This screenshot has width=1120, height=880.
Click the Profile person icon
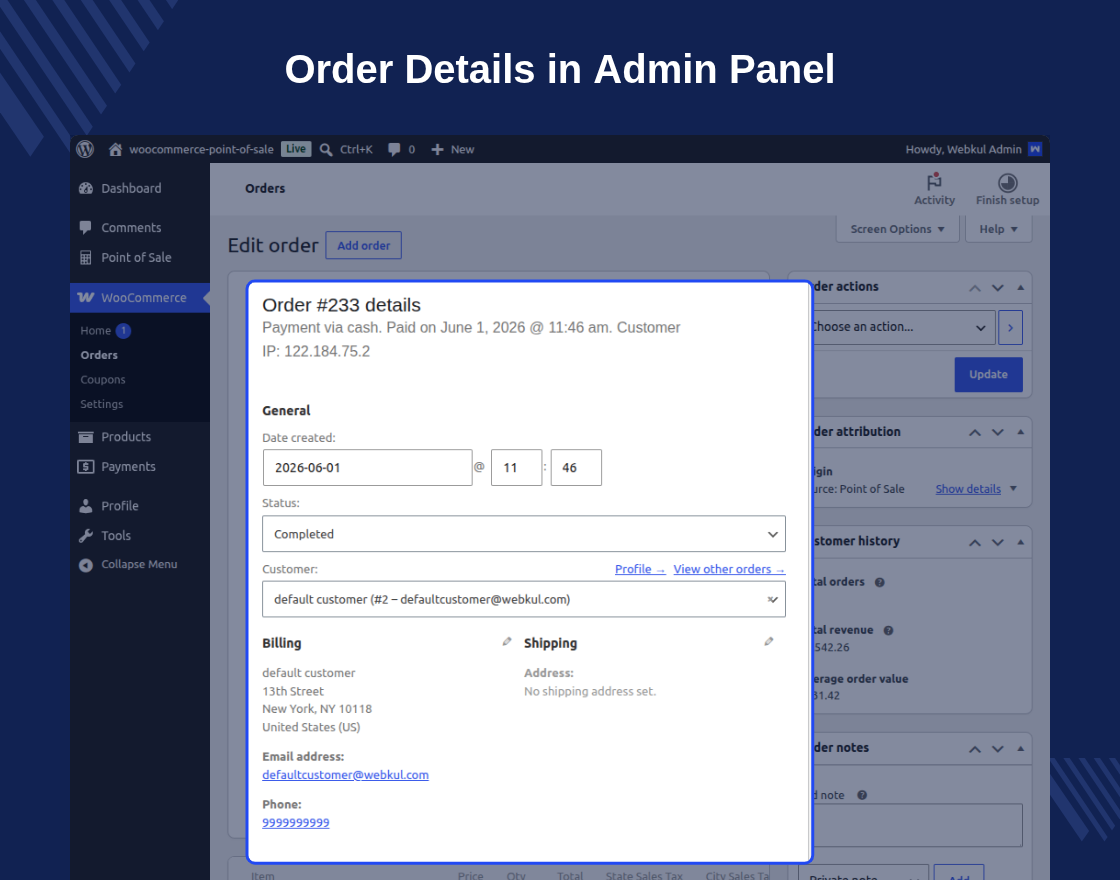pyautogui.click(x=86, y=506)
